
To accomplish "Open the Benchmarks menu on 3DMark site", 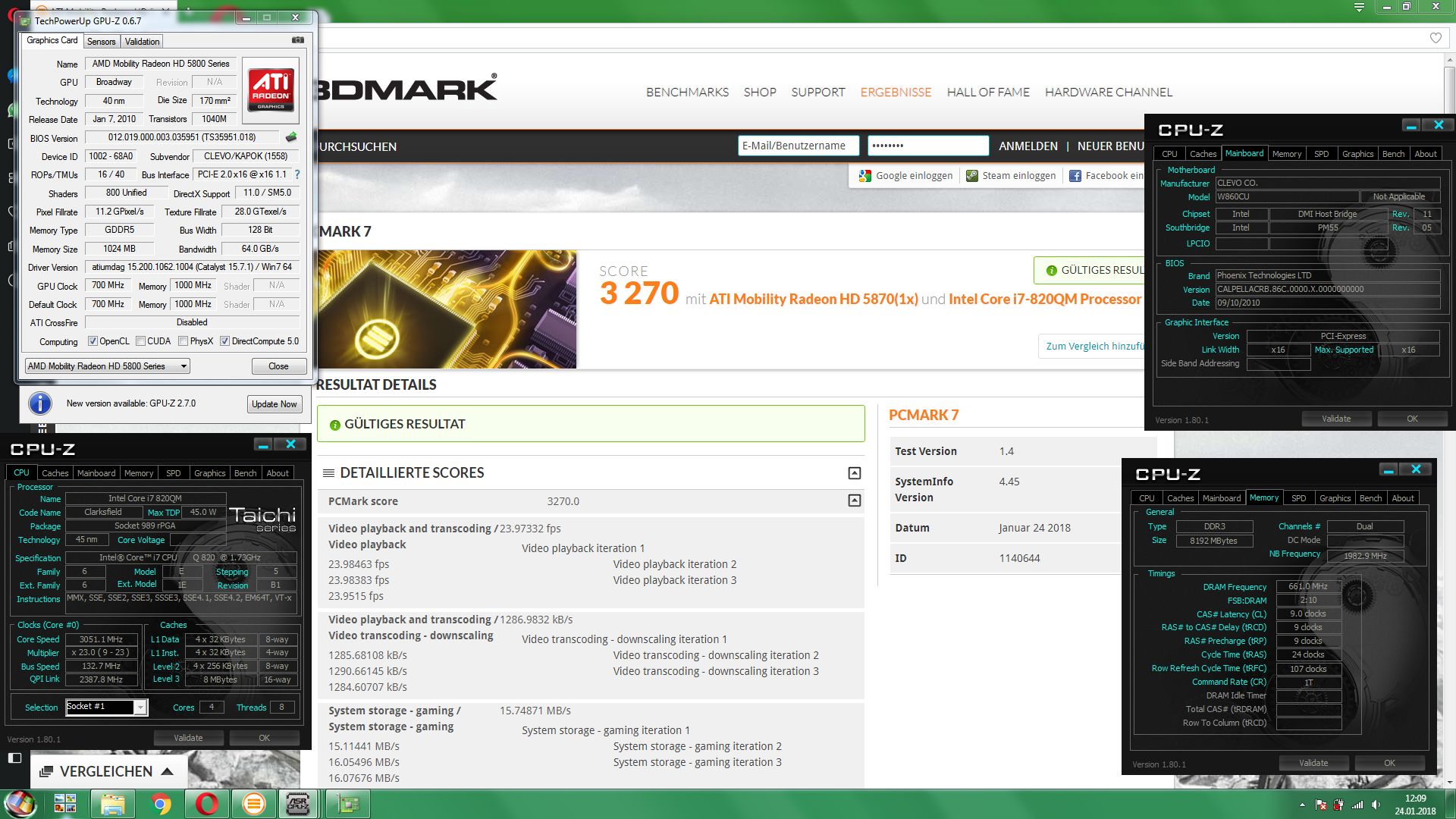I will (x=687, y=93).
